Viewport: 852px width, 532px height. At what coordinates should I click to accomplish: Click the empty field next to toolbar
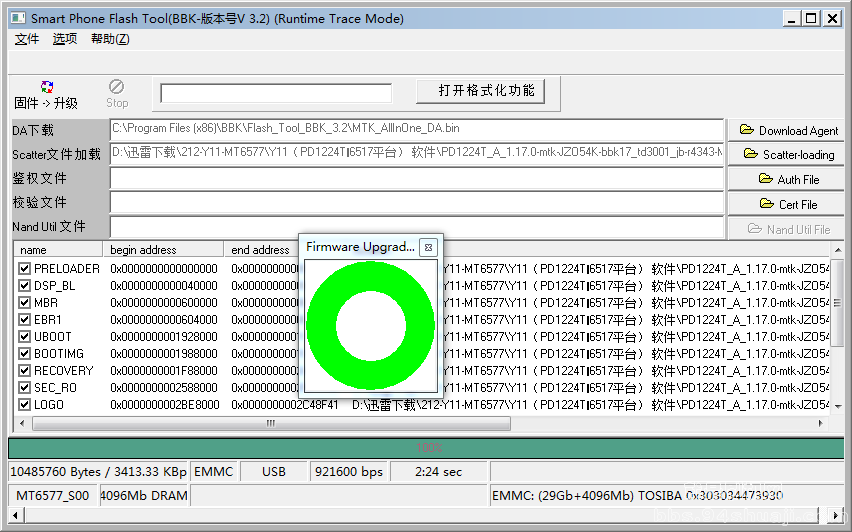tap(276, 93)
